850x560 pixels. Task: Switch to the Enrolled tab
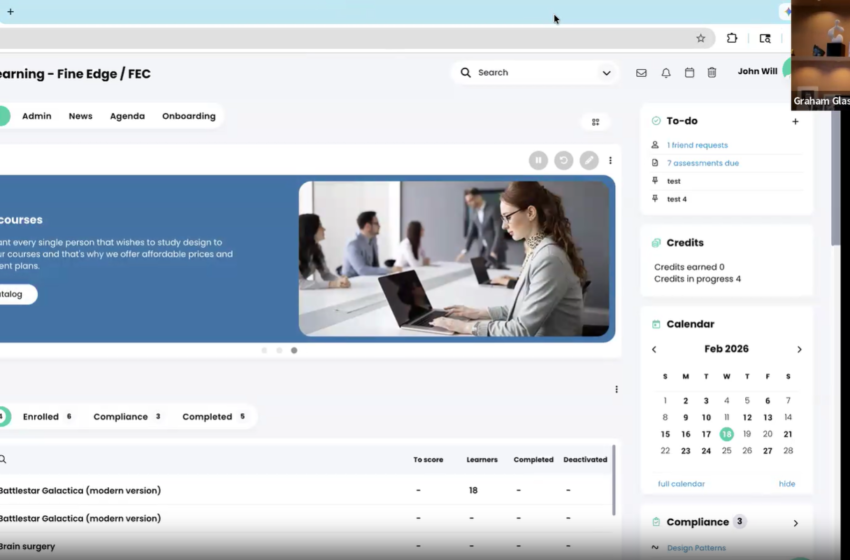point(47,416)
